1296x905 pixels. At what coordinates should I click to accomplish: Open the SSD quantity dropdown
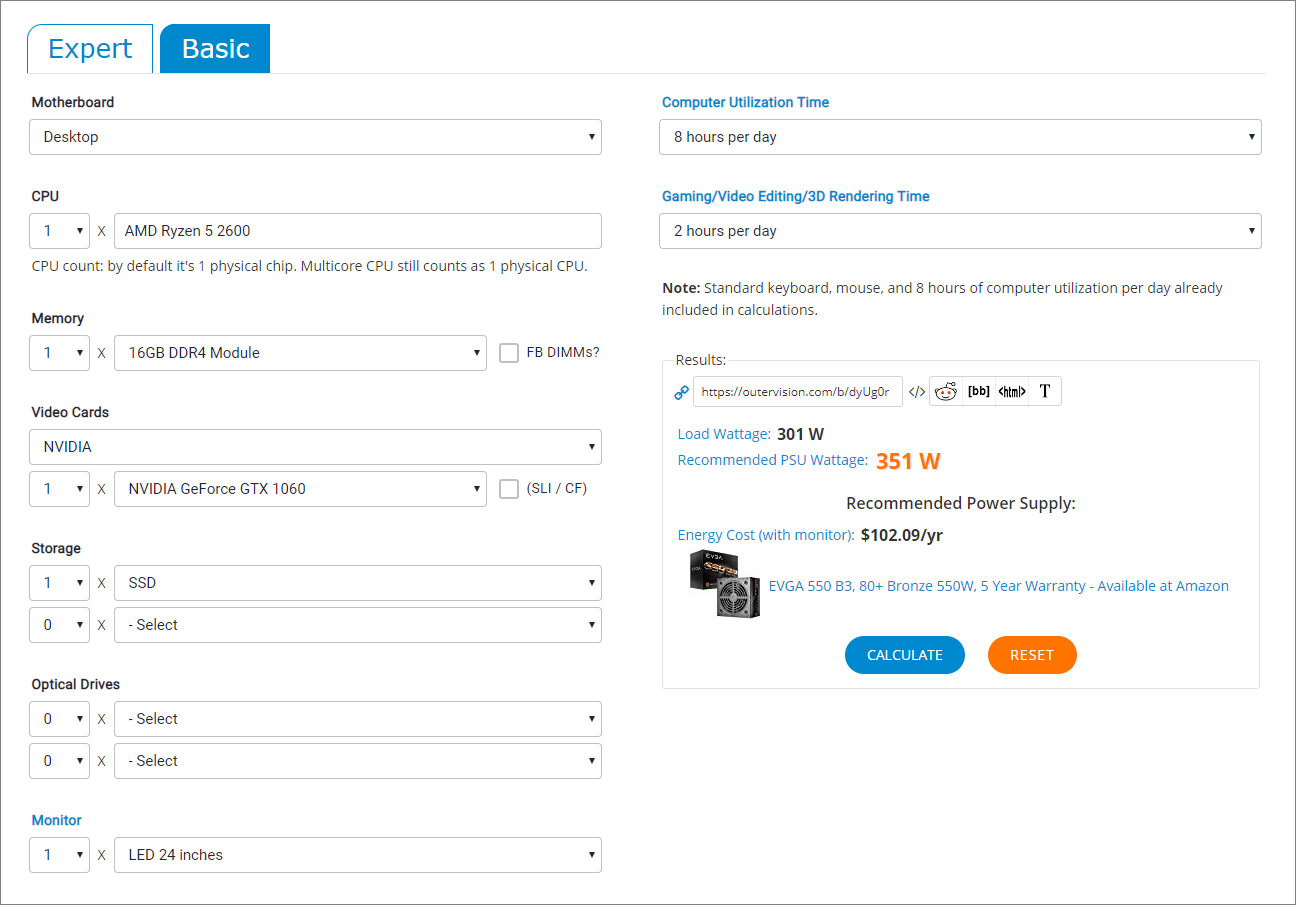[x=59, y=583]
